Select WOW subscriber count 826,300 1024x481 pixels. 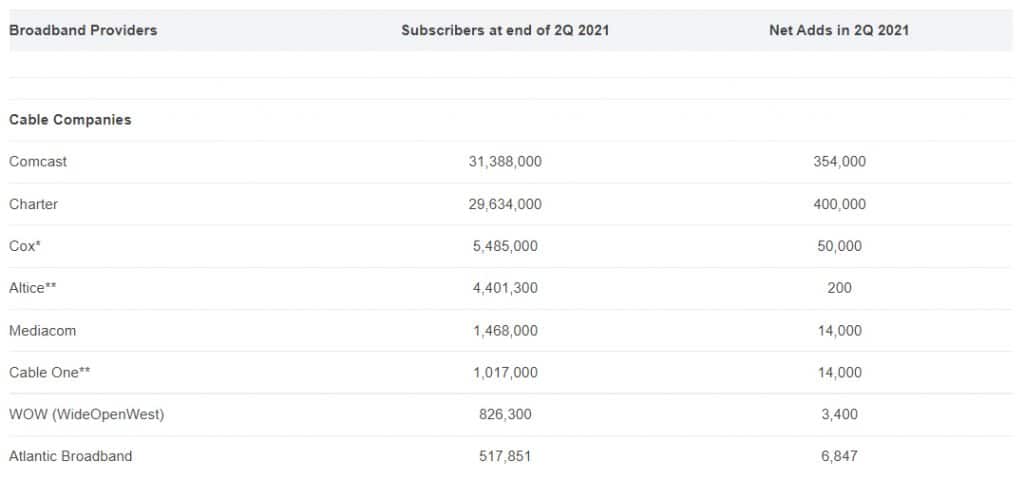click(x=505, y=414)
